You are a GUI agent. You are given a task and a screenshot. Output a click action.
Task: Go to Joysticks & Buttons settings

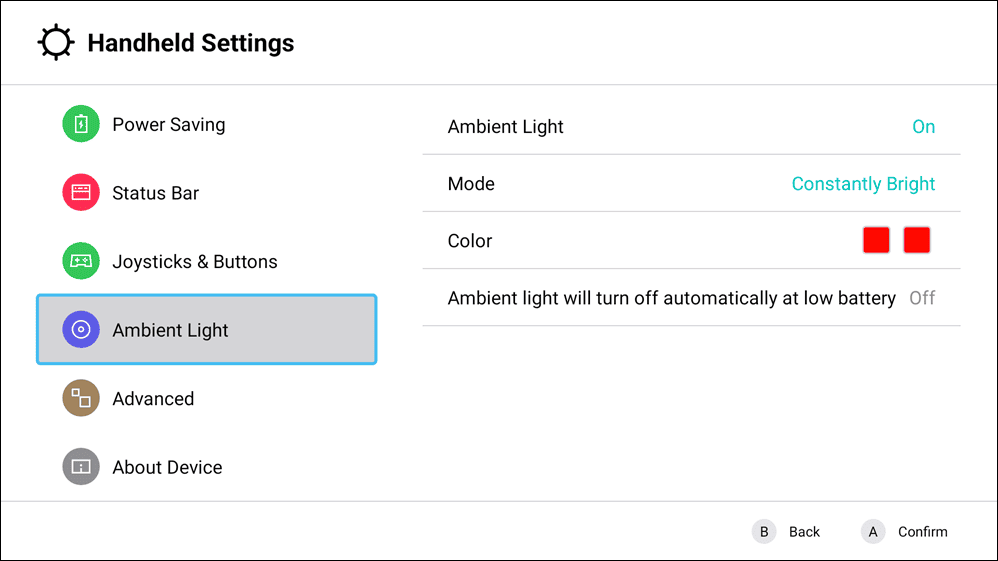click(x=195, y=262)
